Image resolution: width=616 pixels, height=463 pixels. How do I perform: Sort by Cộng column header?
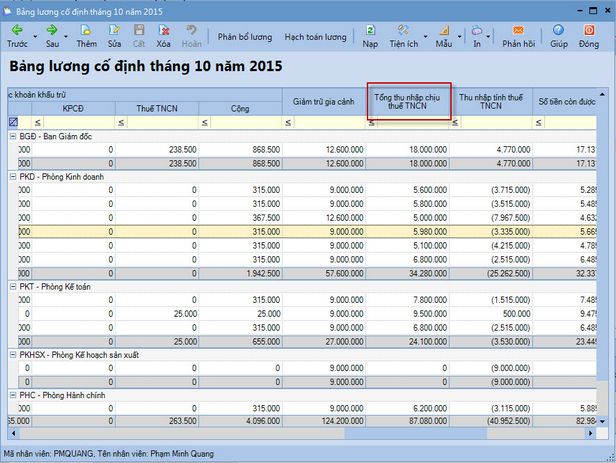(x=240, y=108)
